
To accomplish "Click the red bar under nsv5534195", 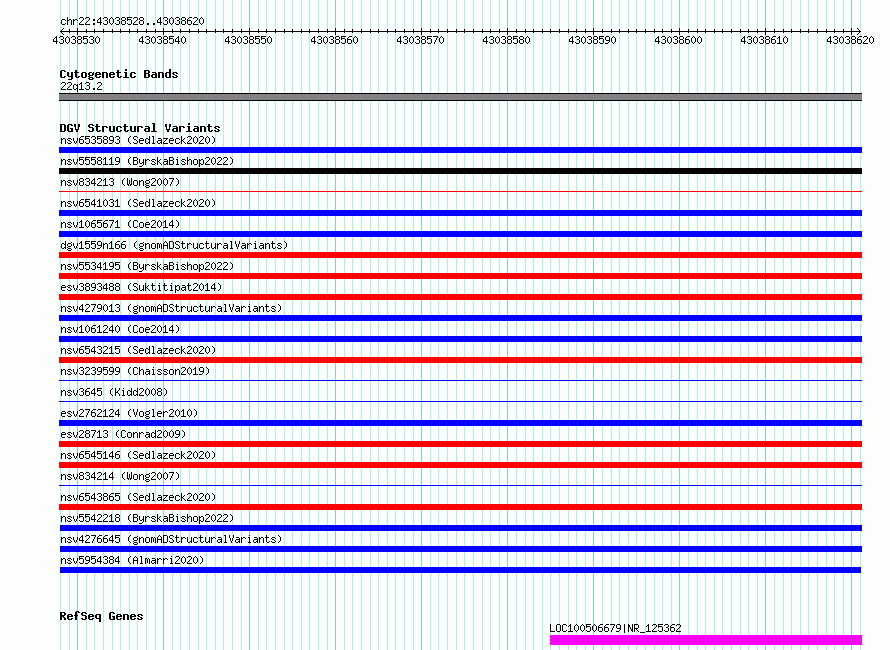I will tap(460, 276).
